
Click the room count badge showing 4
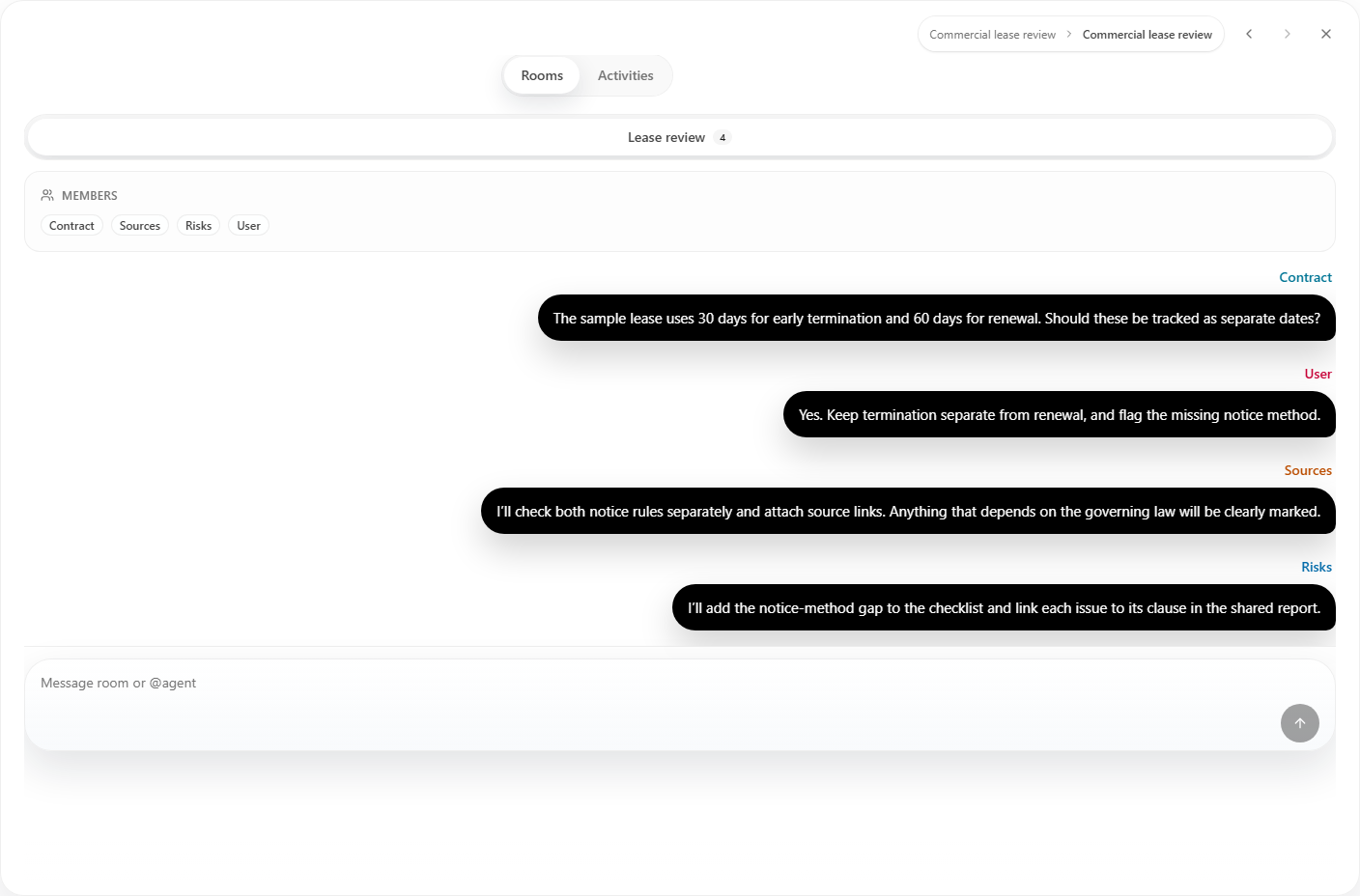(x=722, y=137)
